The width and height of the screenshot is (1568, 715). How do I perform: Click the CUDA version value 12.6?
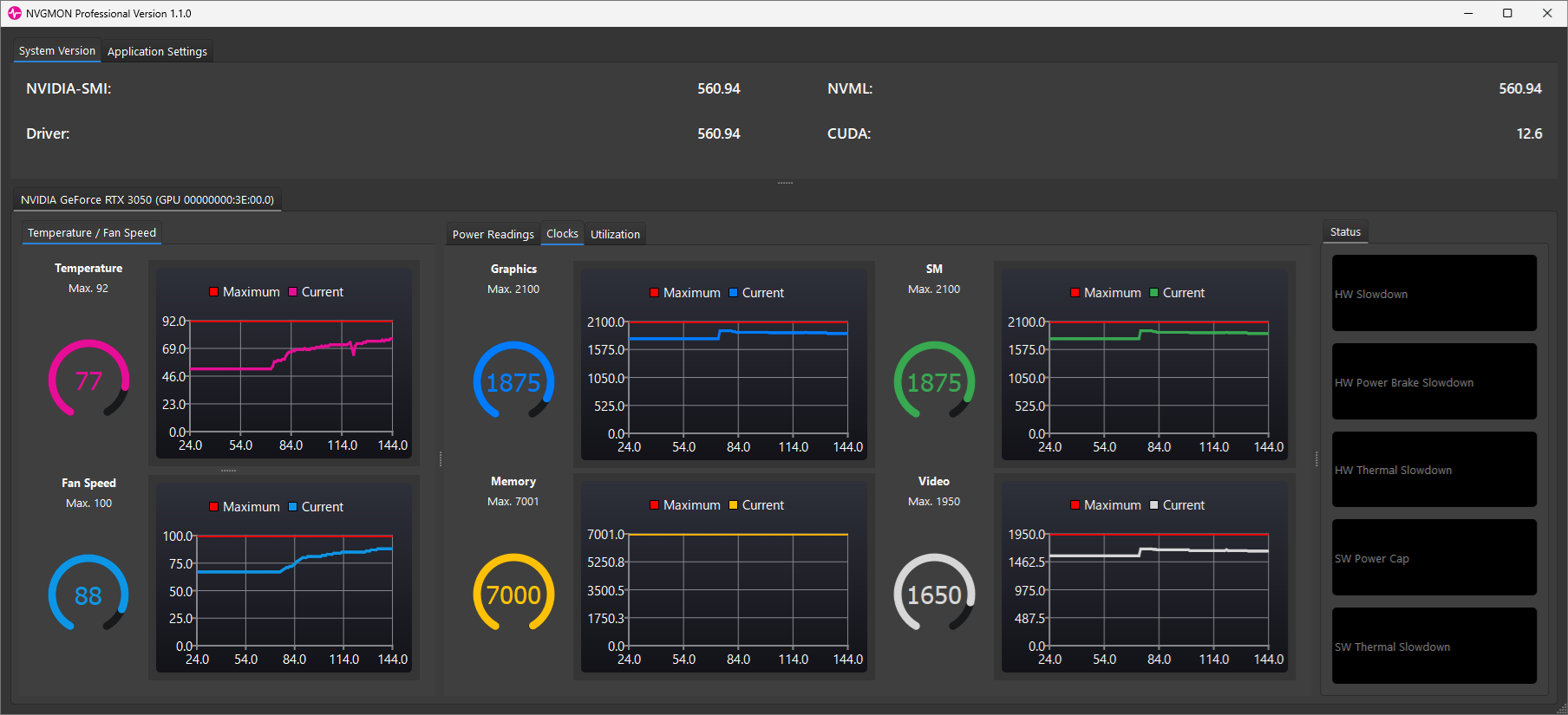1529,133
